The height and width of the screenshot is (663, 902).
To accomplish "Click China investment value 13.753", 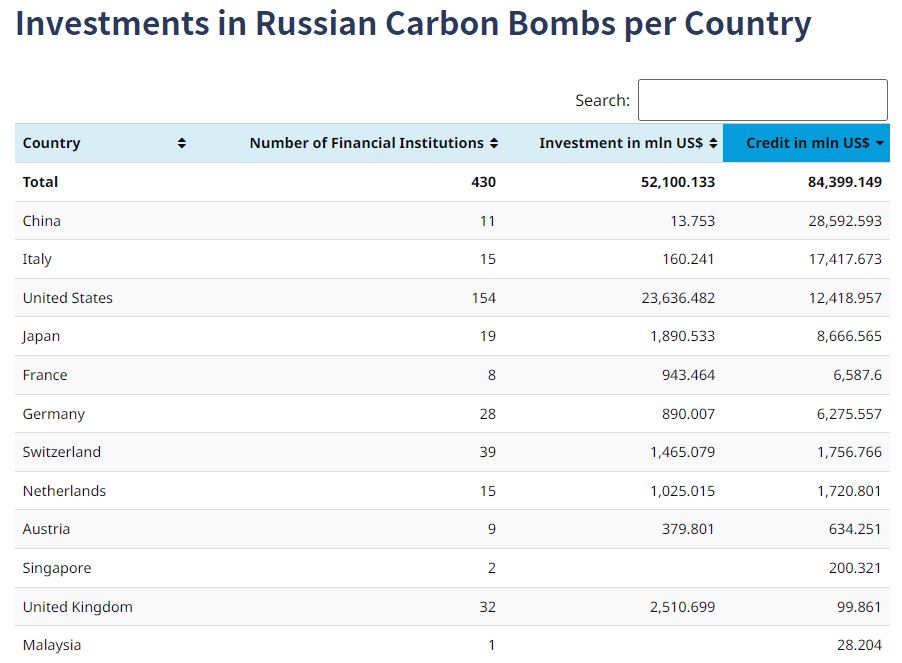I will pyautogui.click(x=693, y=221).
